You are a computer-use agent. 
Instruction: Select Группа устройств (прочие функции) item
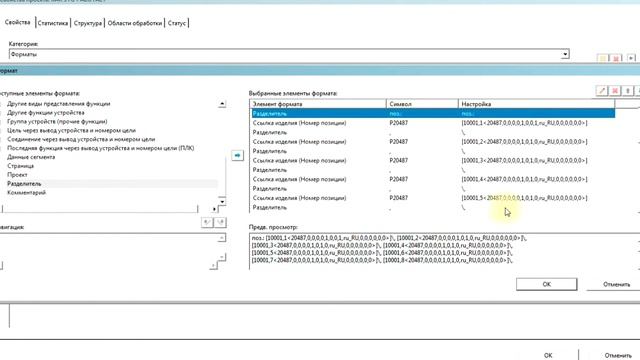click(x=57, y=122)
